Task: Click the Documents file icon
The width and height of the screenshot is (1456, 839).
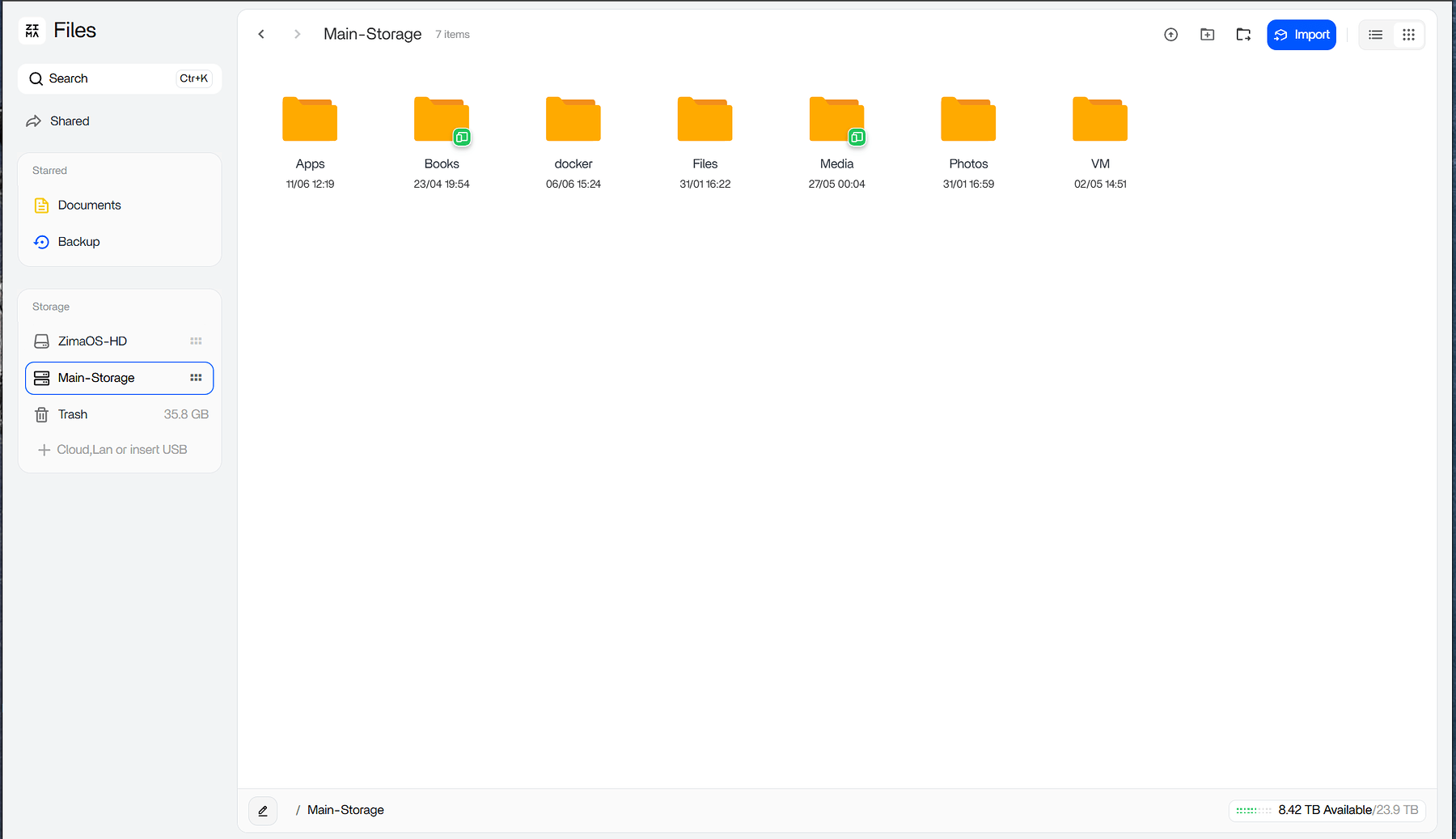Action: tap(41, 206)
